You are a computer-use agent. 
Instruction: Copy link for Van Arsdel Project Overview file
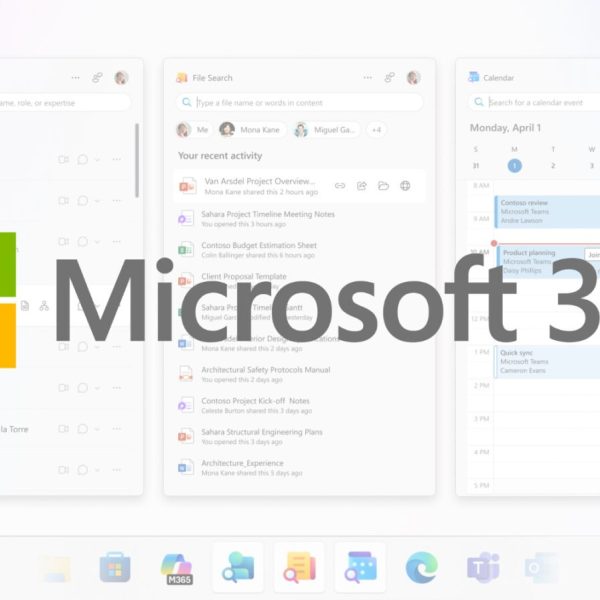340,186
